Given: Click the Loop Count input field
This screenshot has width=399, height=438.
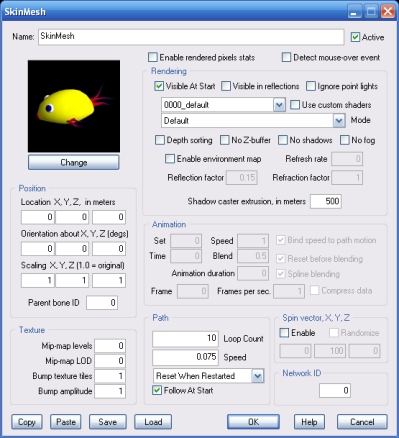Looking at the screenshot, I should coord(185,339).
